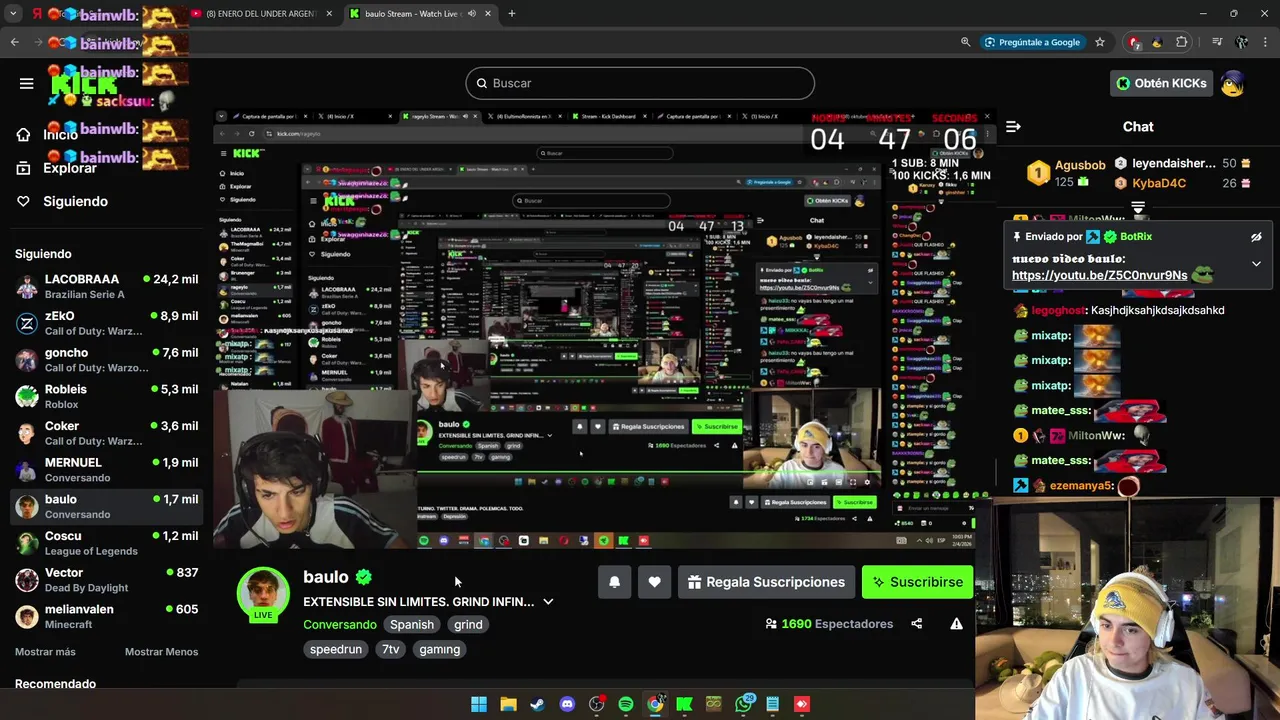Screen dimensions: 1280x720
Task: Click Regala Suscripciones button
Action: point(766,582)
